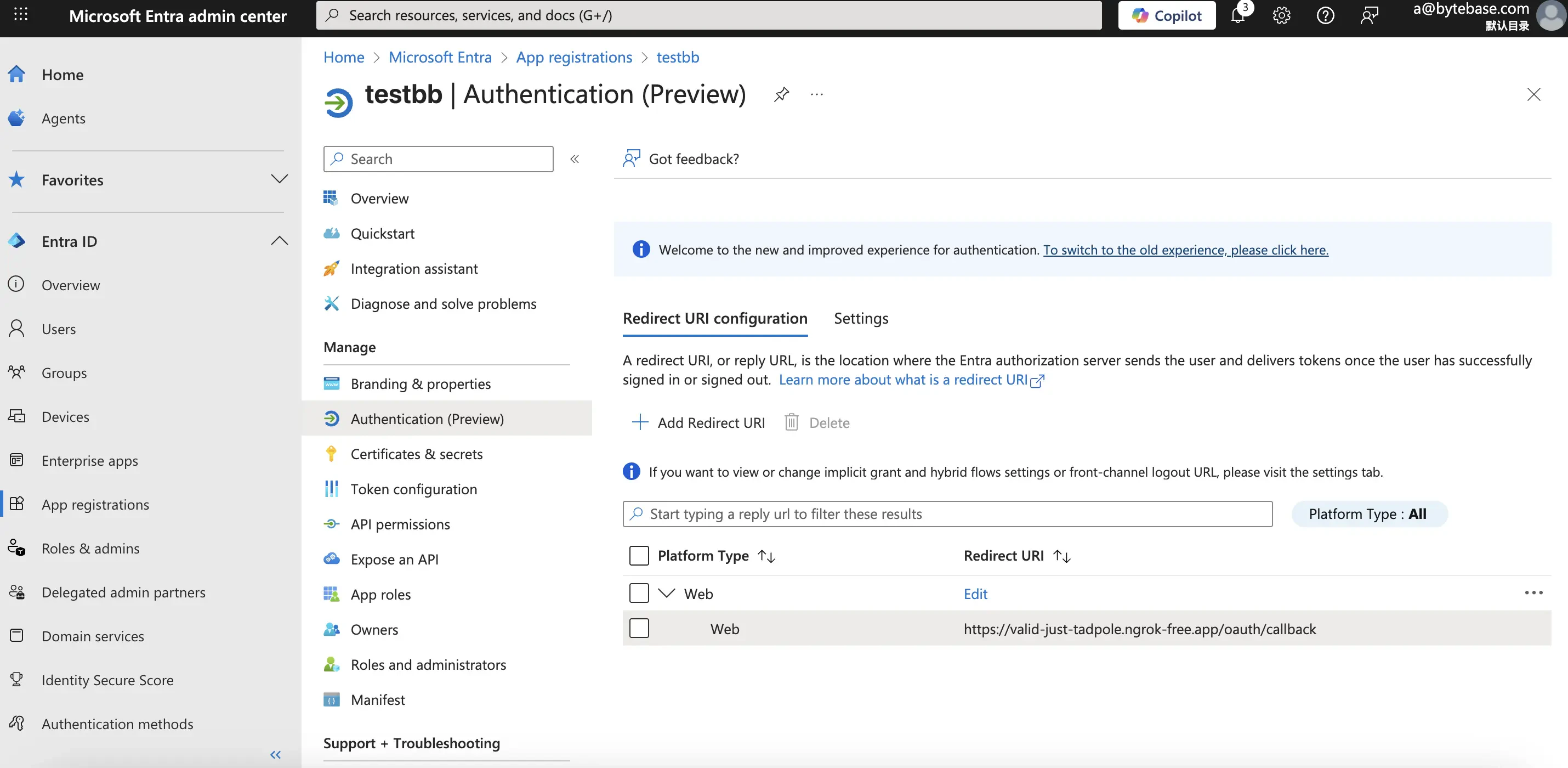Pin the testbb Authentication page
The height and width of the screenshot is (768, 1568).
pyautogui.click(x=782, y=94)
